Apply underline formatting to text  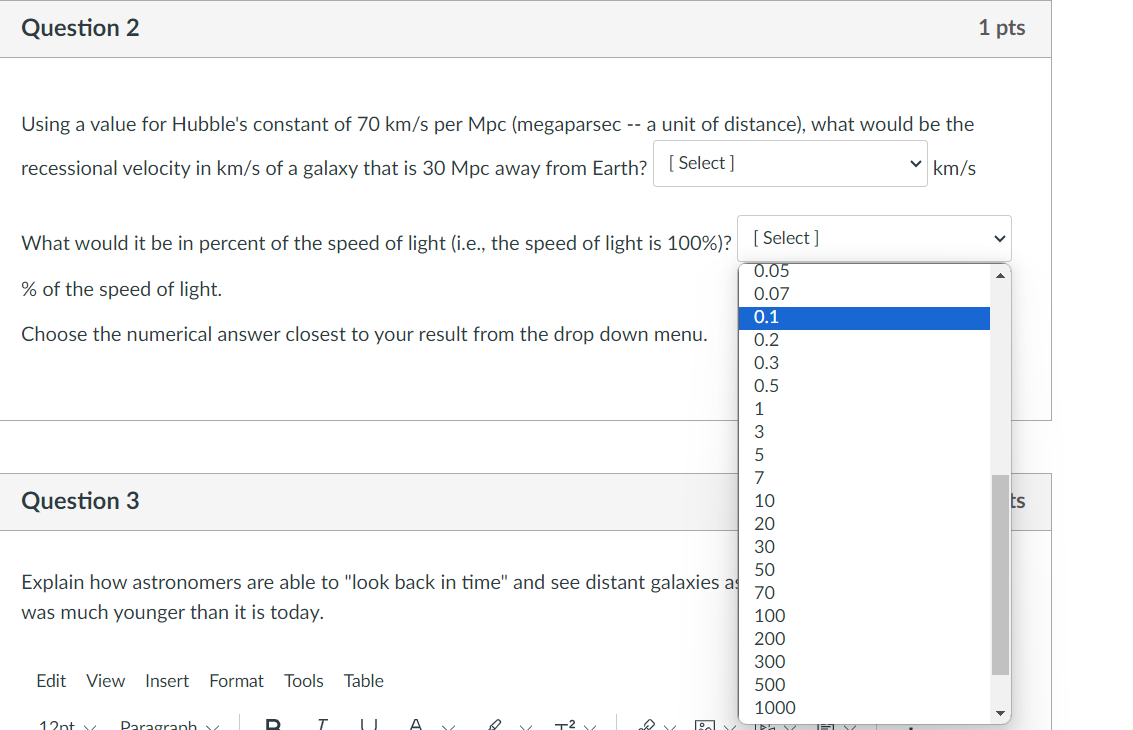coord(368,724)
